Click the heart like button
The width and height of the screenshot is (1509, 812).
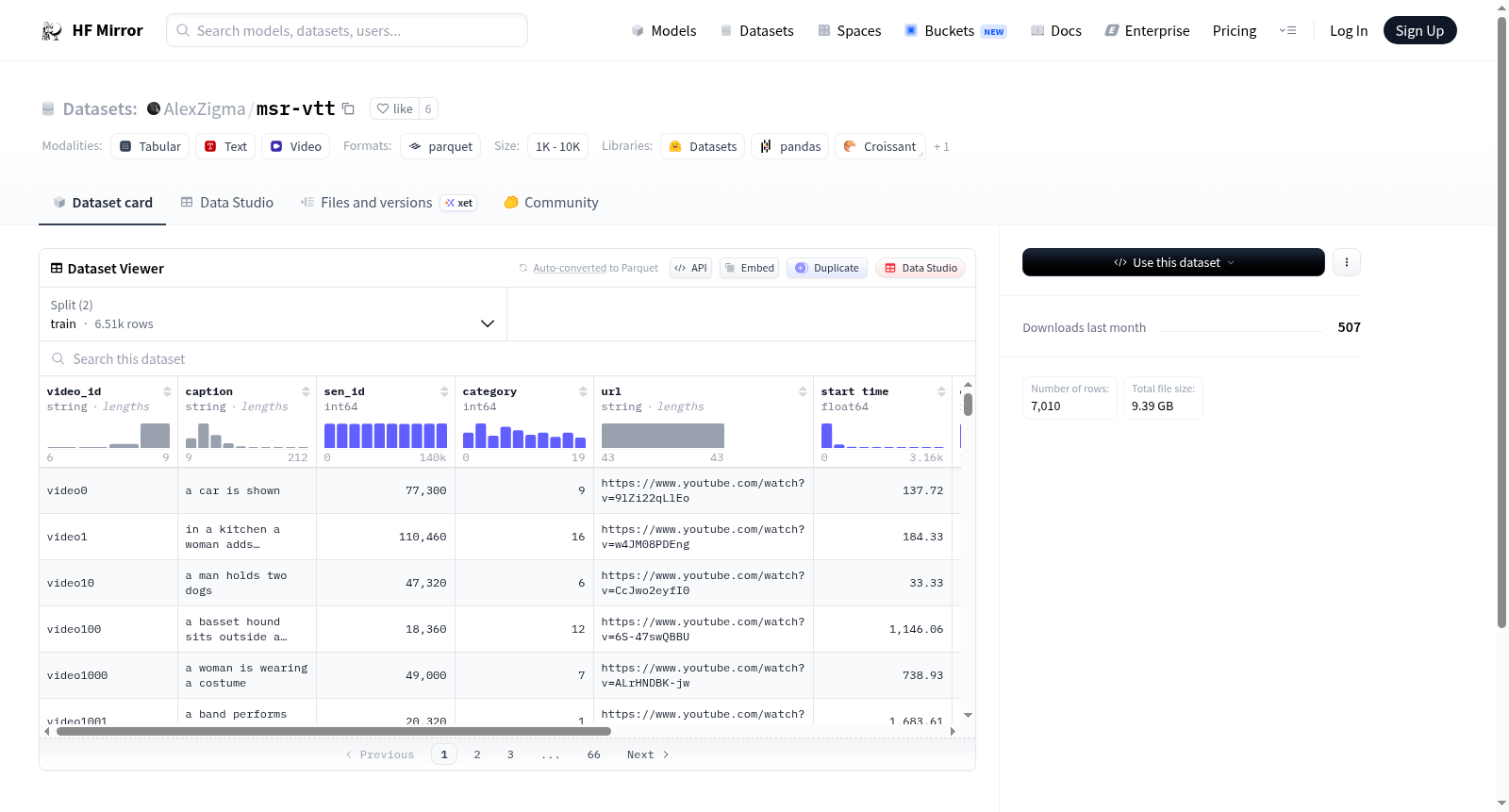[x=394, y=108]
